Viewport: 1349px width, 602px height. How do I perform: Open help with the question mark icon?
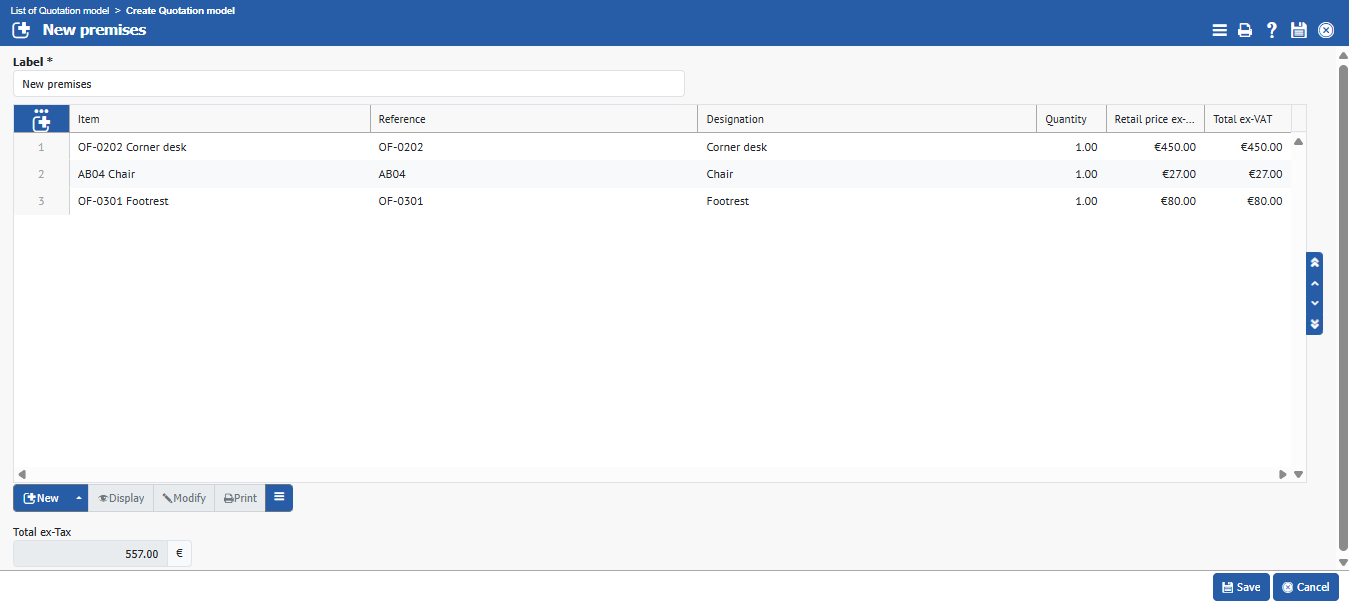click(1271, 30)
